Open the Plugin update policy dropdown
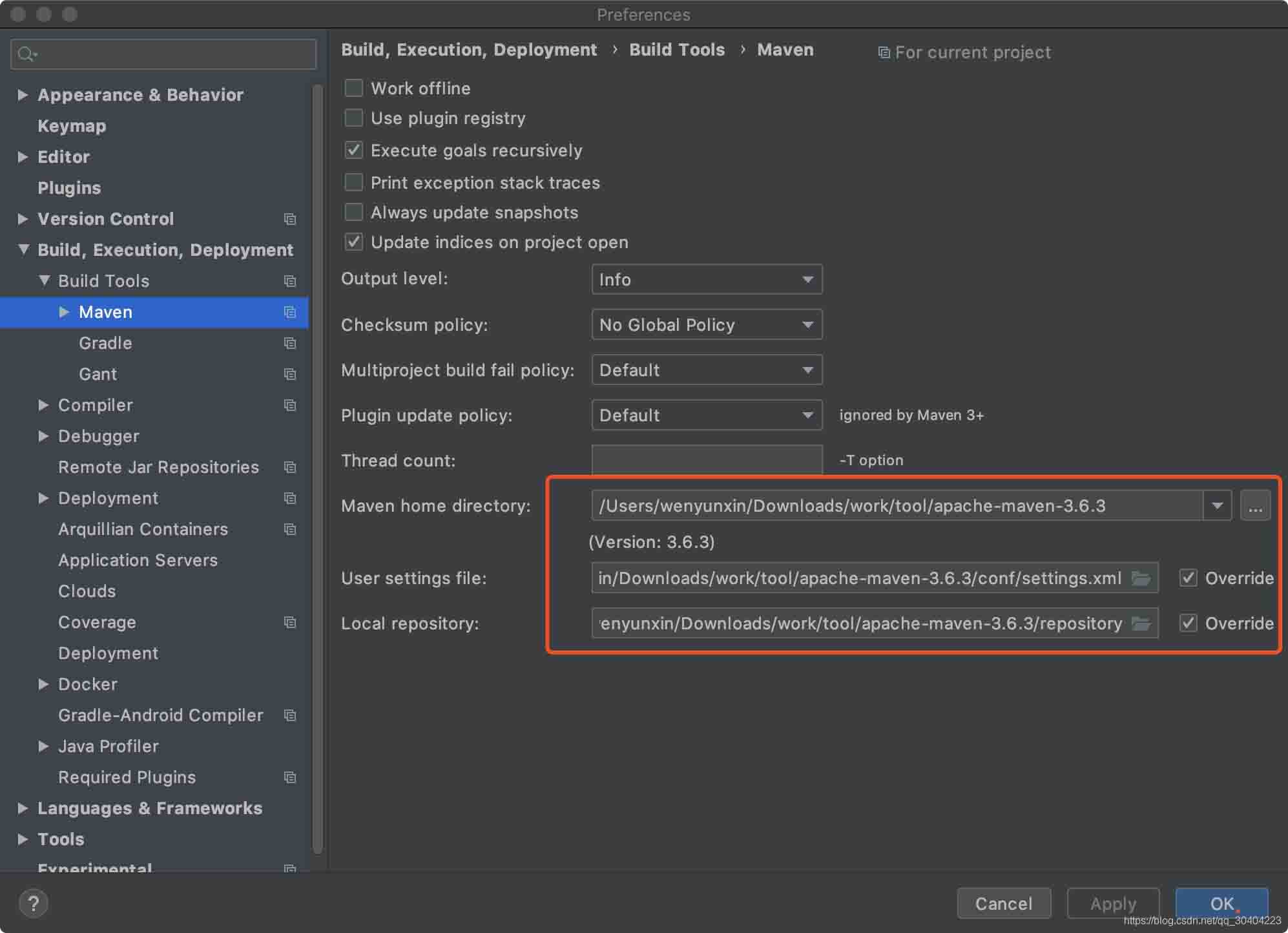 [707, 415]
